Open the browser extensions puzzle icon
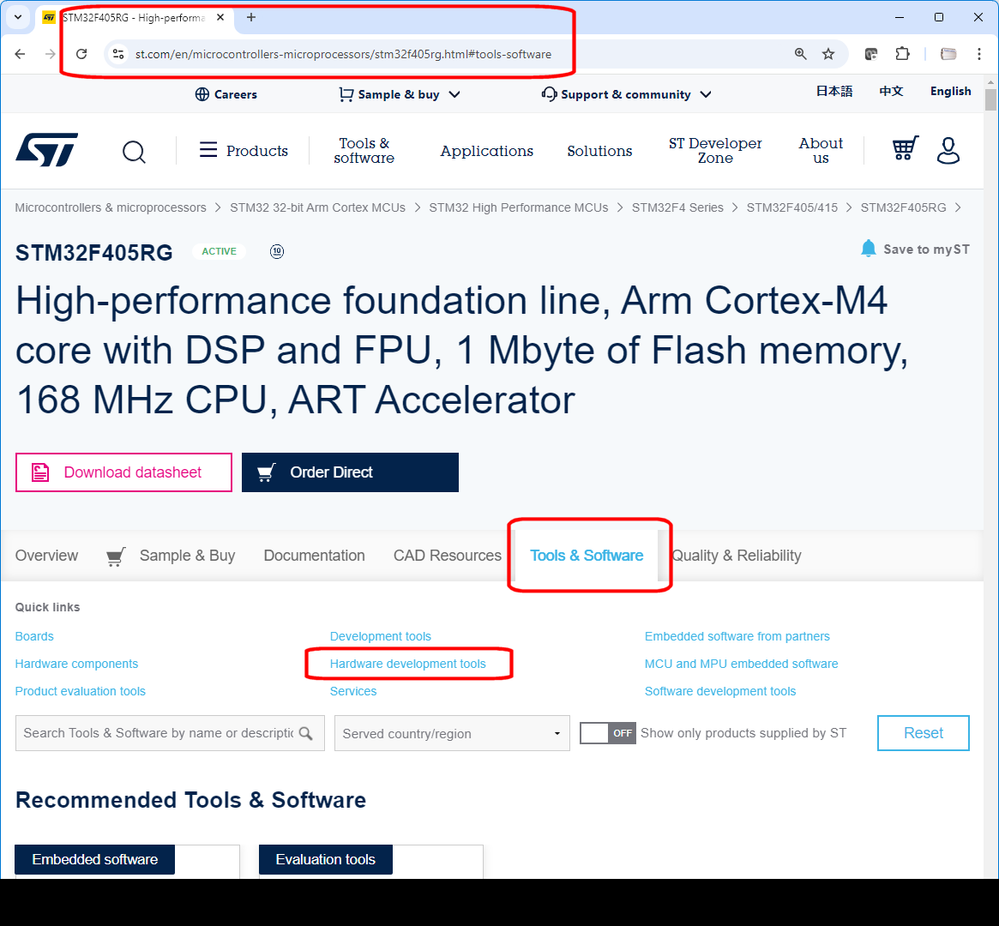The image size is (999, 926). (x=902, y=54)
